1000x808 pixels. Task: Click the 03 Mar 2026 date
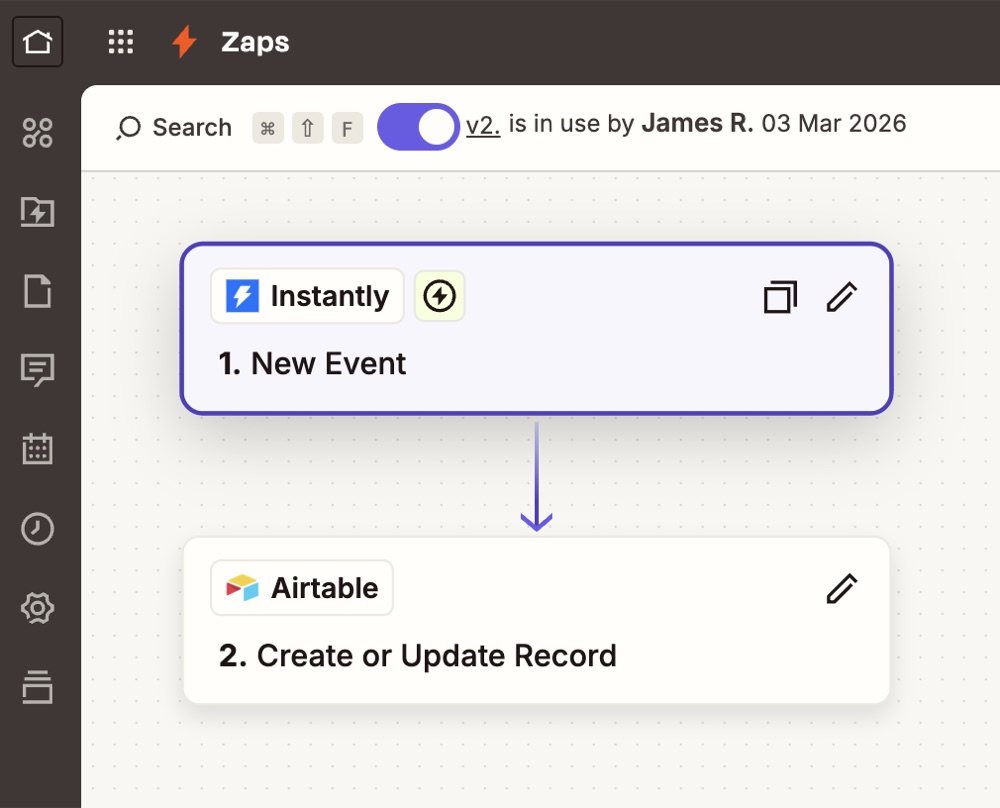[x=834, y=124]
